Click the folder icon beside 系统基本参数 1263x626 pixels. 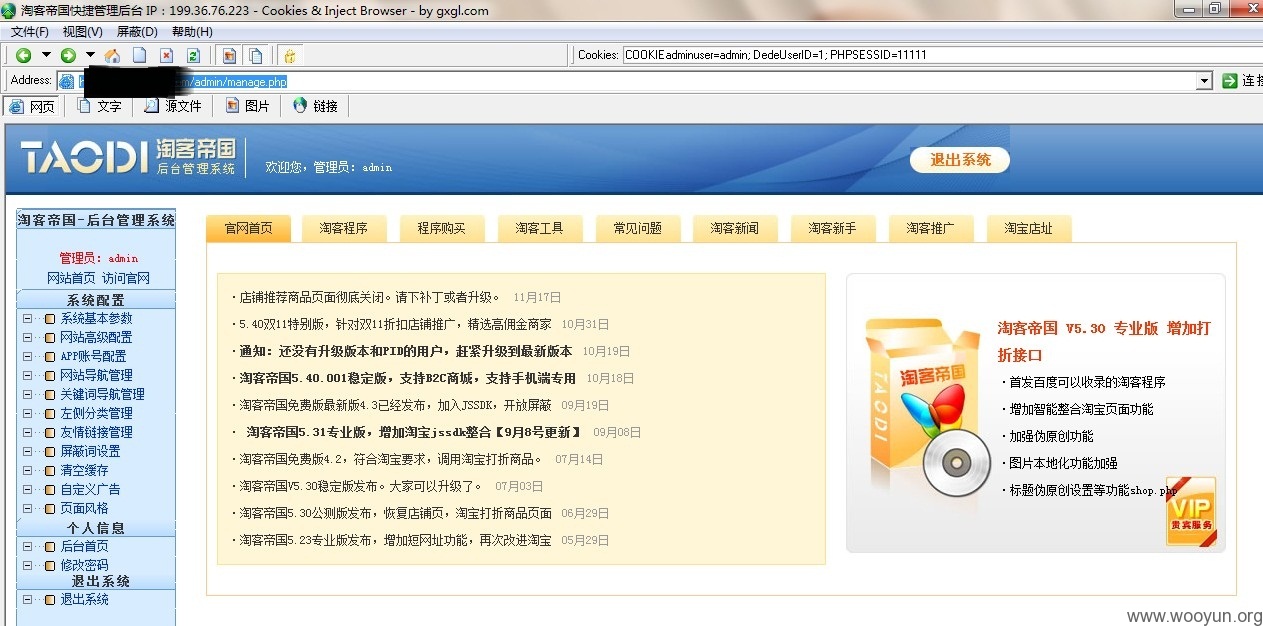click(x=49, y=319)
